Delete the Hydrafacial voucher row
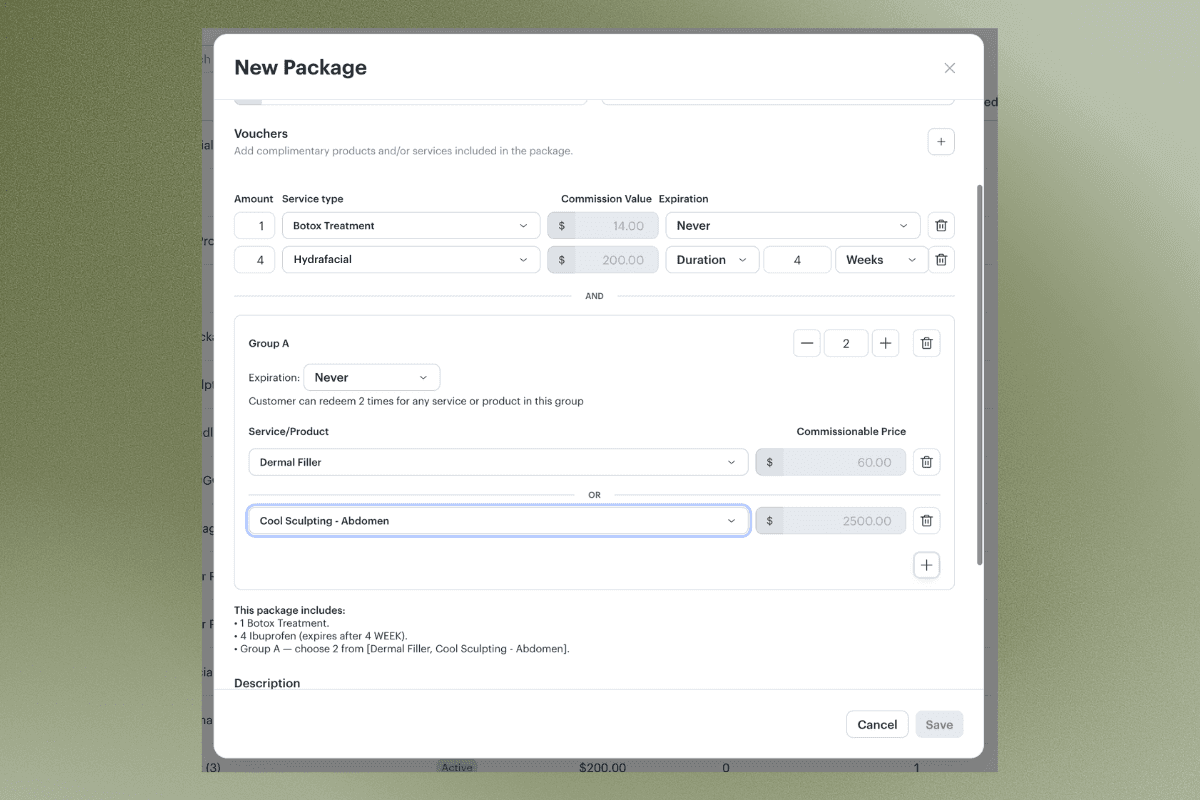This screenshot has width=1200, height=800. pos(941,260)
